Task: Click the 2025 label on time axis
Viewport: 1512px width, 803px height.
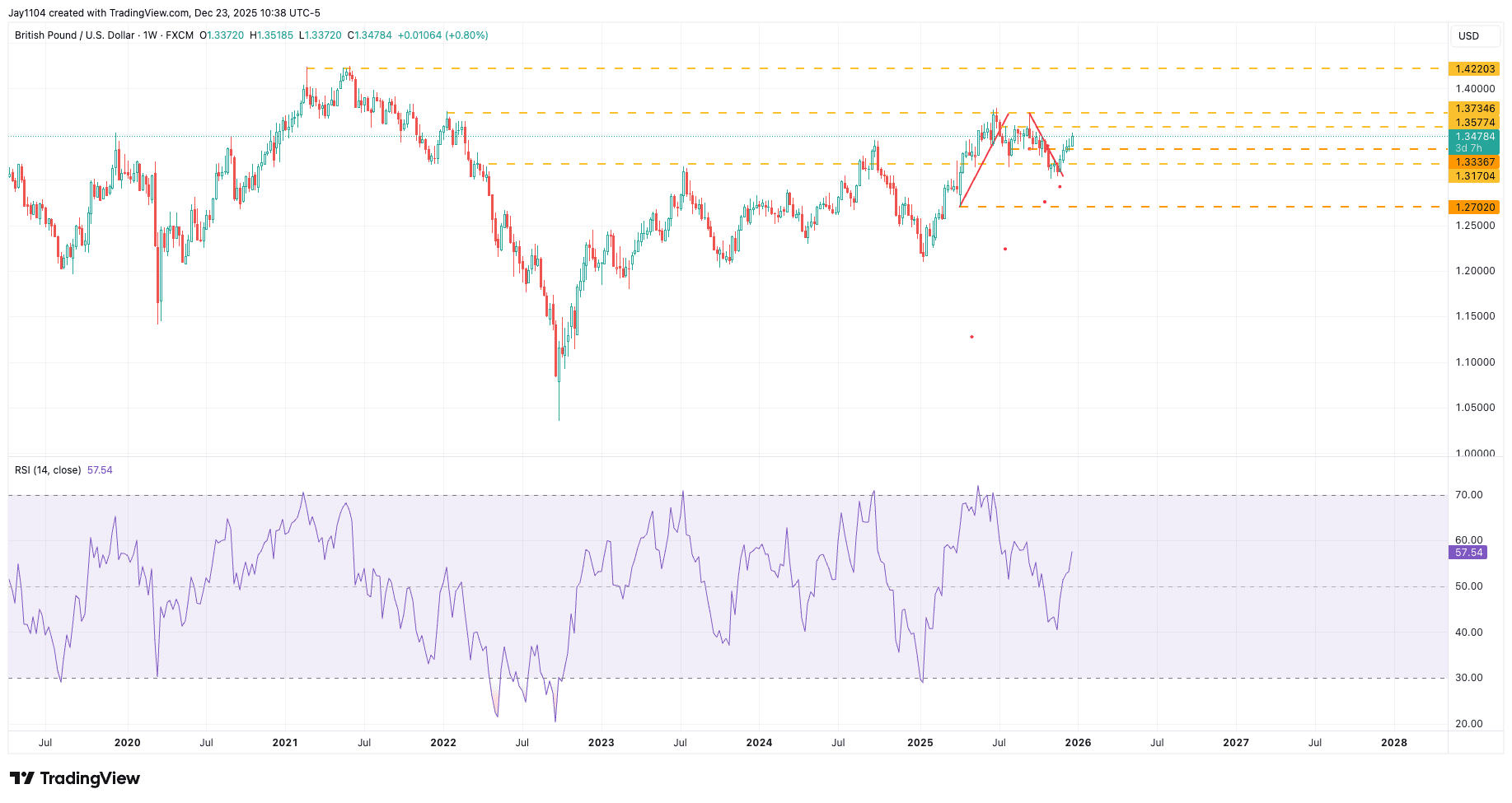Action: [x=920, y=742]
